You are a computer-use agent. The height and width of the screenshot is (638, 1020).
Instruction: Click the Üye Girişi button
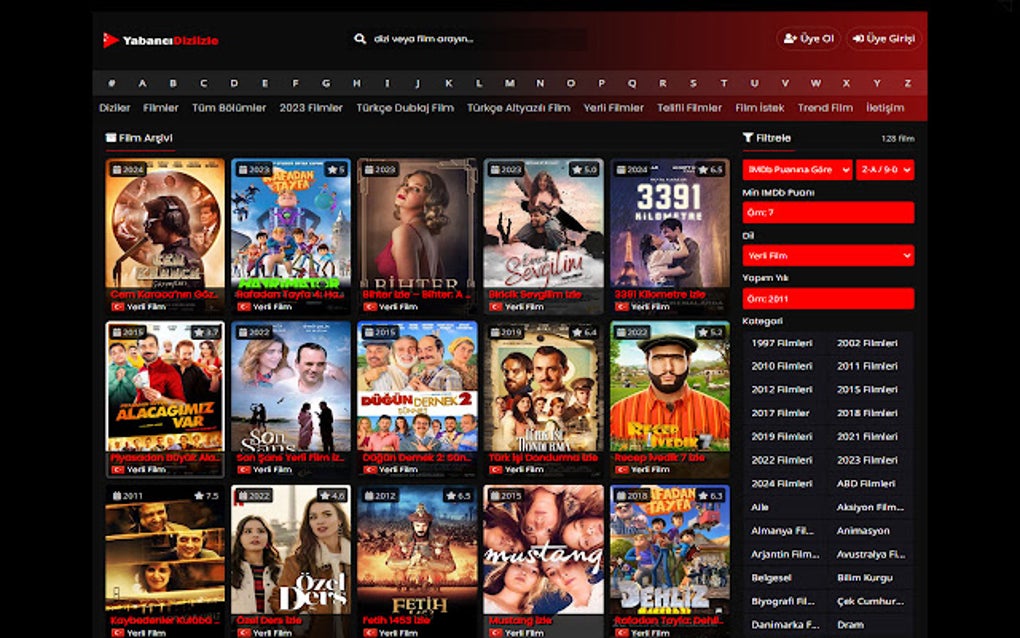coord(884,39)
